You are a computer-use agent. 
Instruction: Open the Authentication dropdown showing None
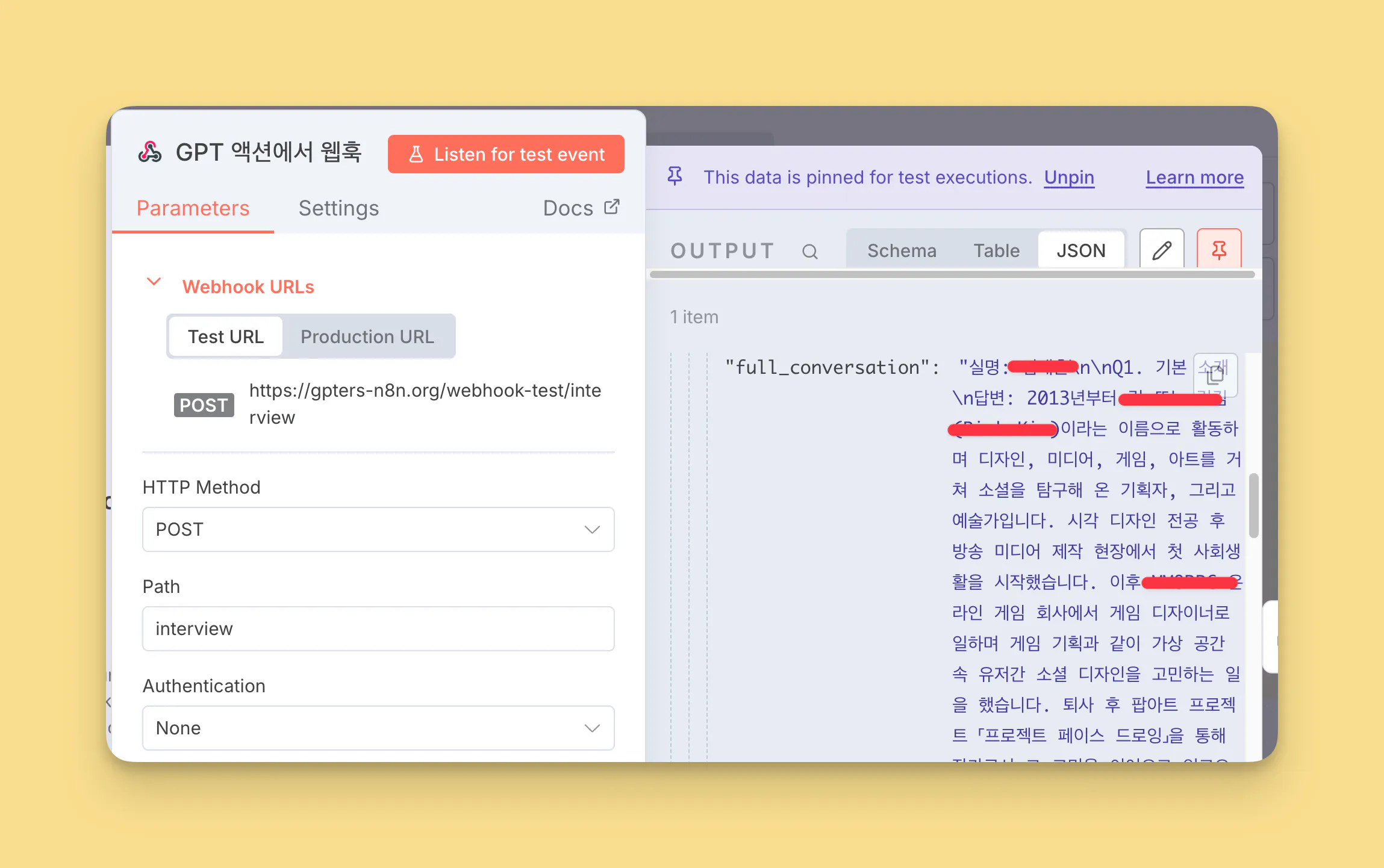[378, 728]
